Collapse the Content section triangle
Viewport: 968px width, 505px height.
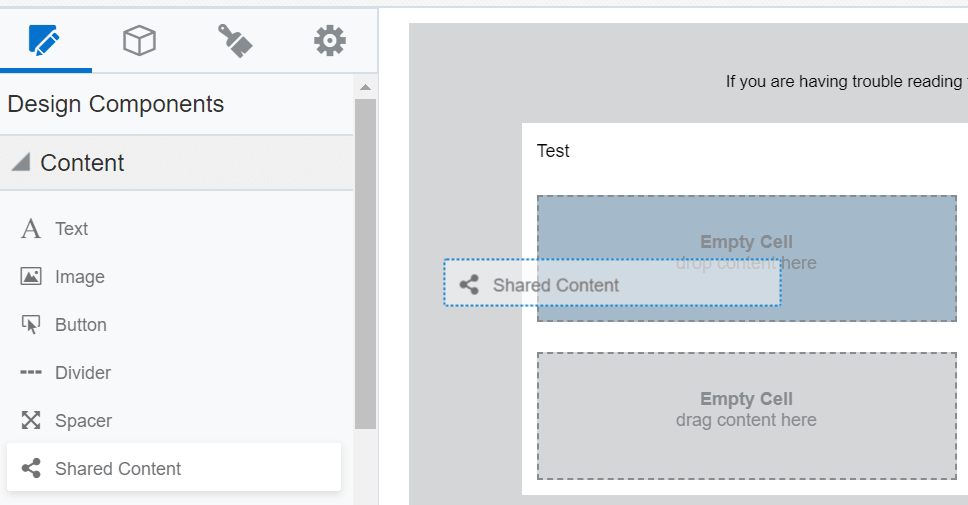click(20, 162)
